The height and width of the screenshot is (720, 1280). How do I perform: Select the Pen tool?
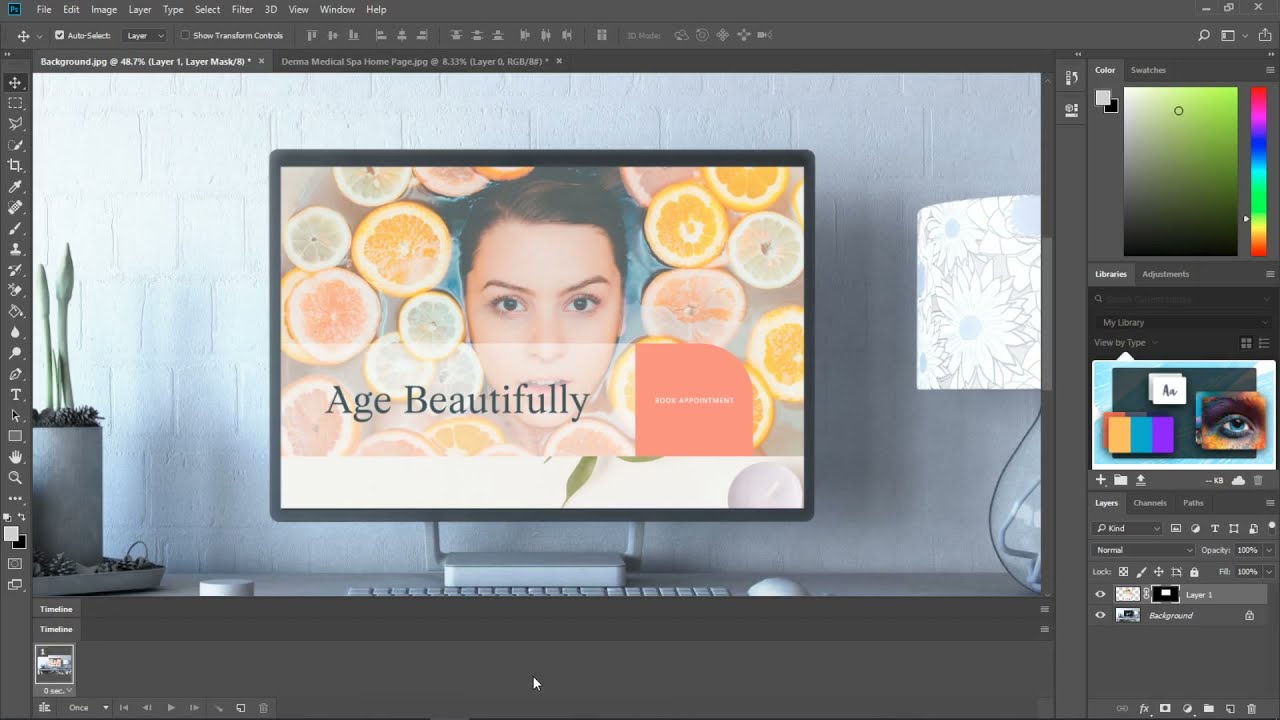15,374
